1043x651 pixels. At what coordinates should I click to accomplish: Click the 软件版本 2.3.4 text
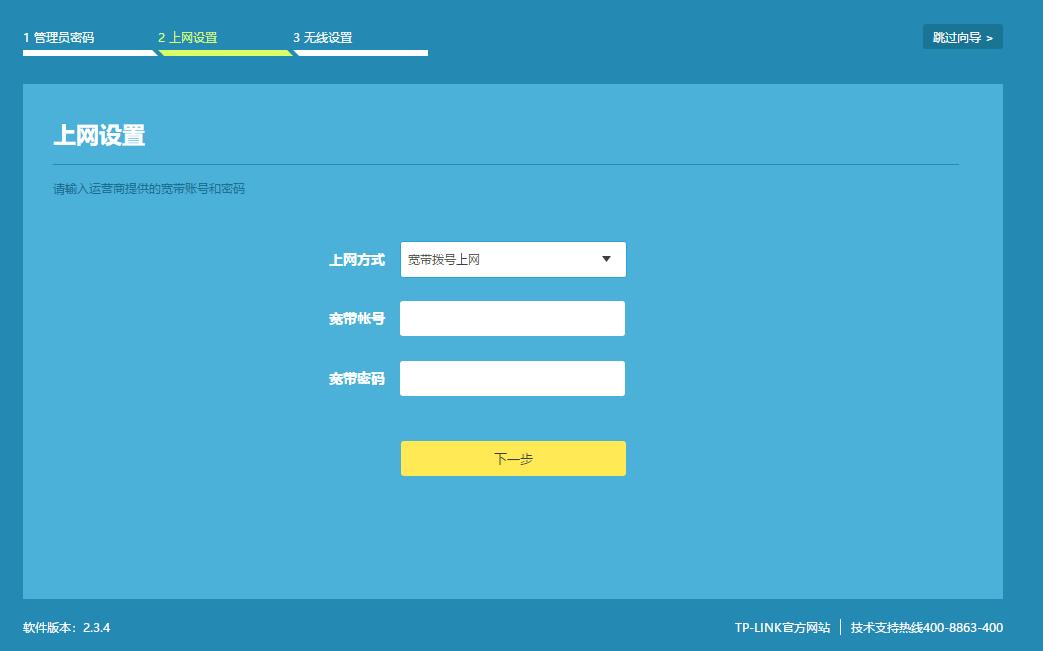(67, 627)
